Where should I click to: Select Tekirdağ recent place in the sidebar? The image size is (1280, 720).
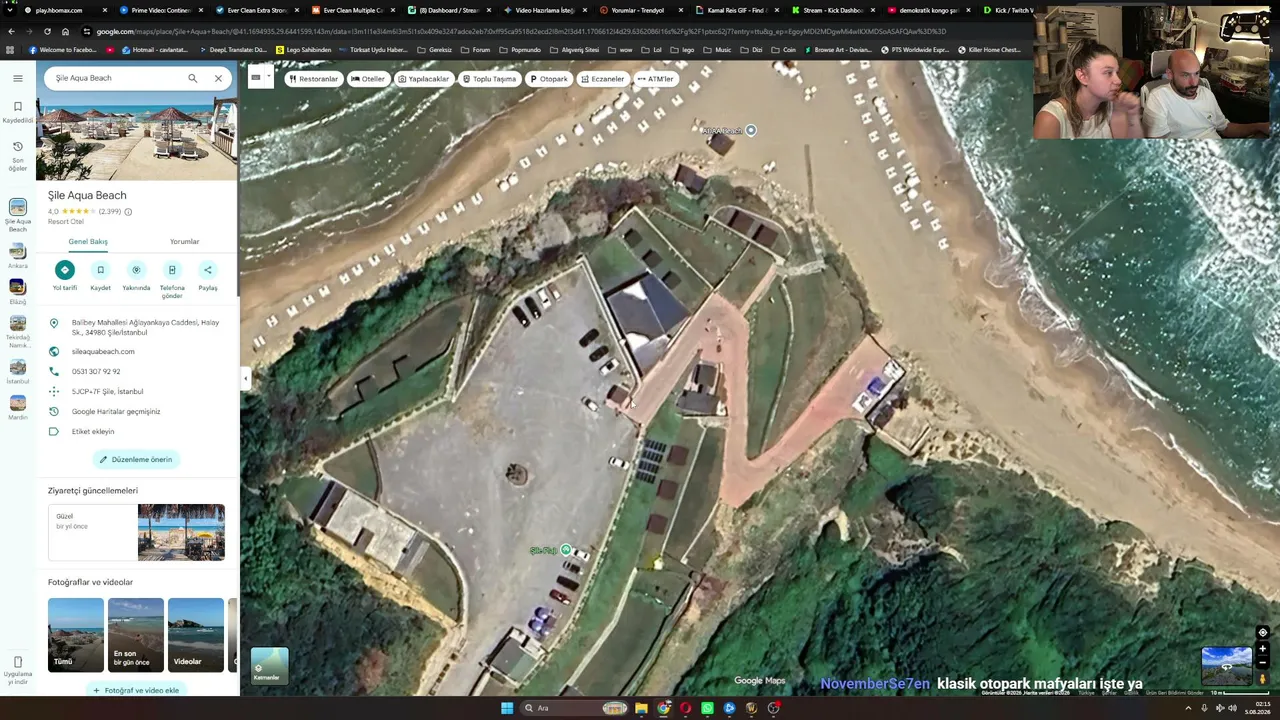tap(18, 332)
